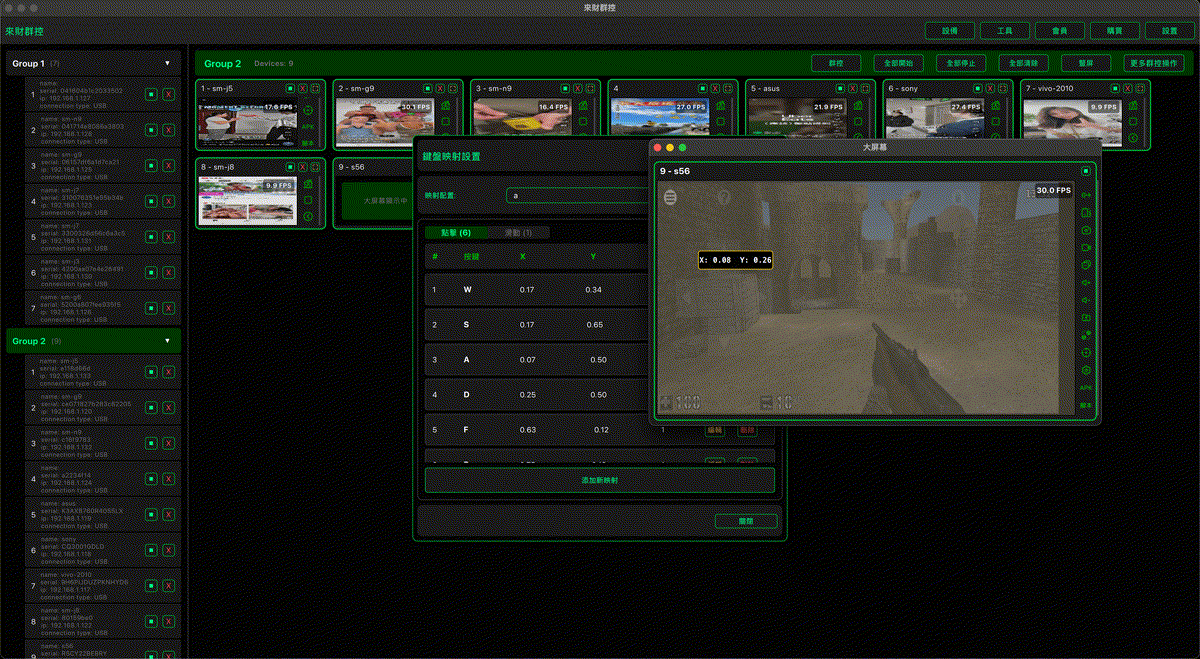Click the 群控 button in Group 2 header

[x=836, y=63]
